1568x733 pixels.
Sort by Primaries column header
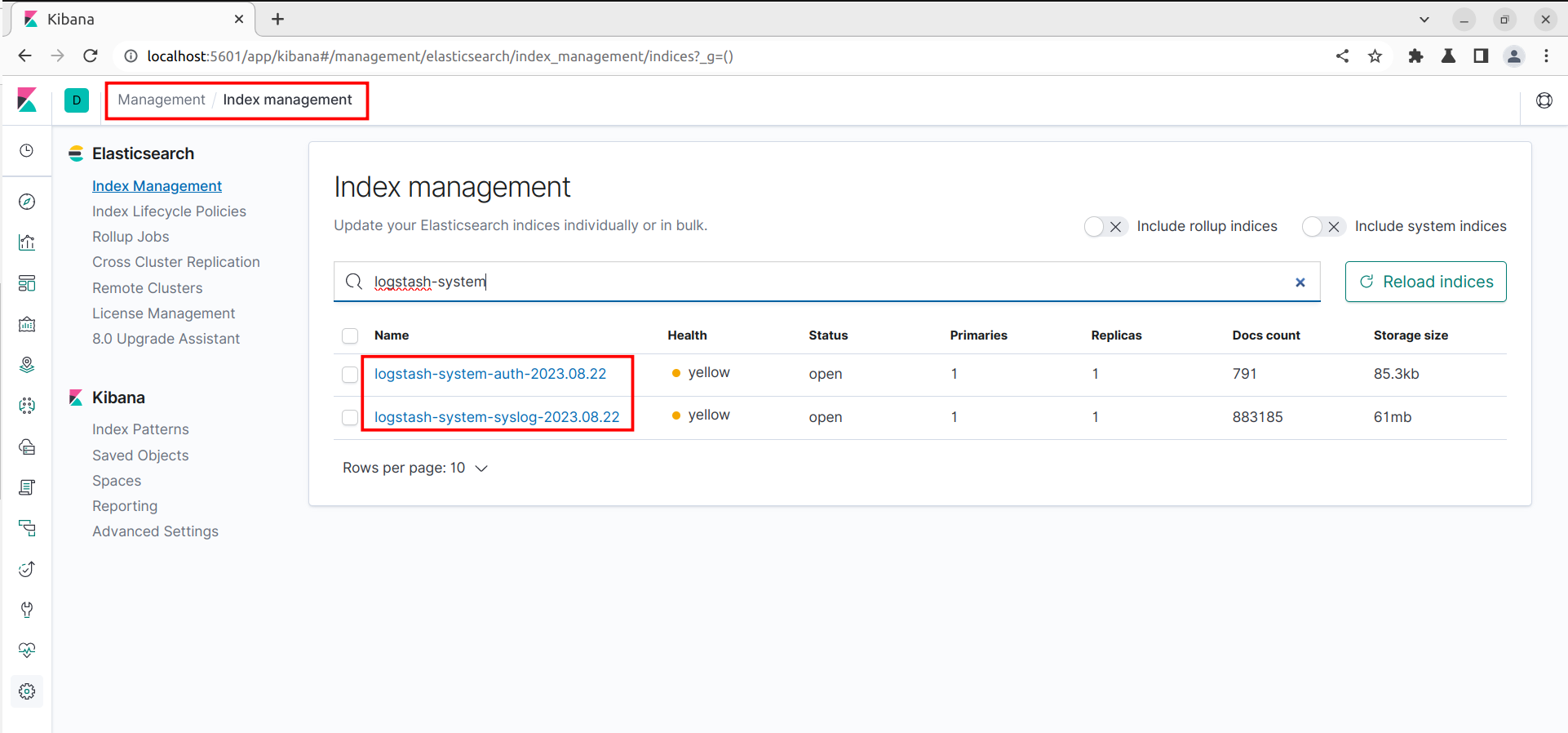[978, 335]
